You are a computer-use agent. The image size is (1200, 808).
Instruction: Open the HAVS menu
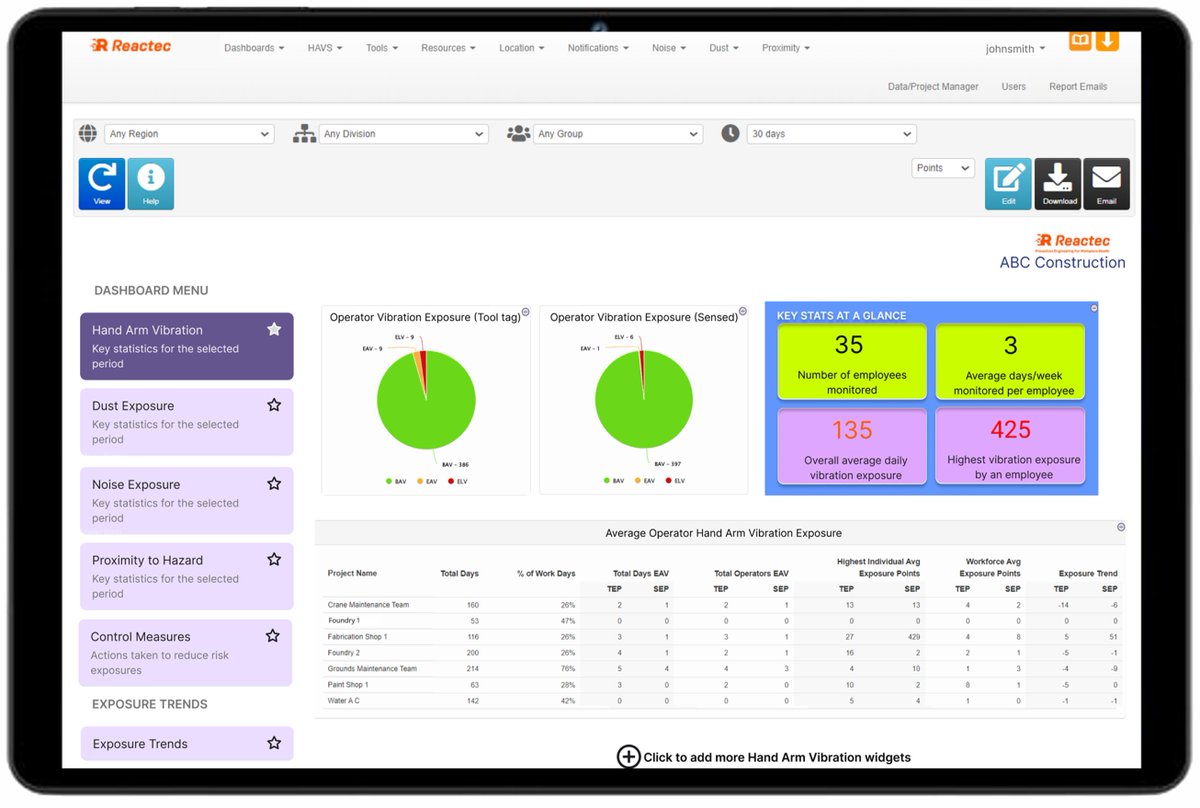(x=325, y=48)
